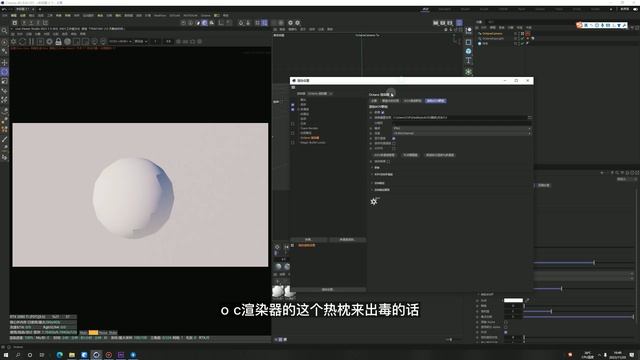
Task: Click the Task View taskbar icon
Action: coord(42,355)
